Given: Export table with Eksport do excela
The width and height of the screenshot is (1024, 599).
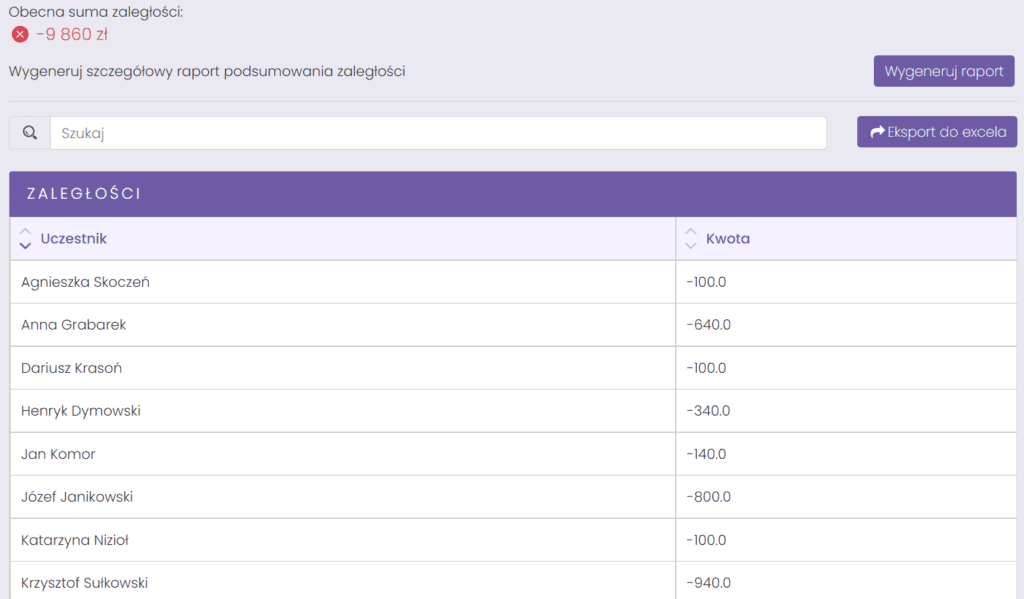Looking at the screenshot, I should 936,132.
